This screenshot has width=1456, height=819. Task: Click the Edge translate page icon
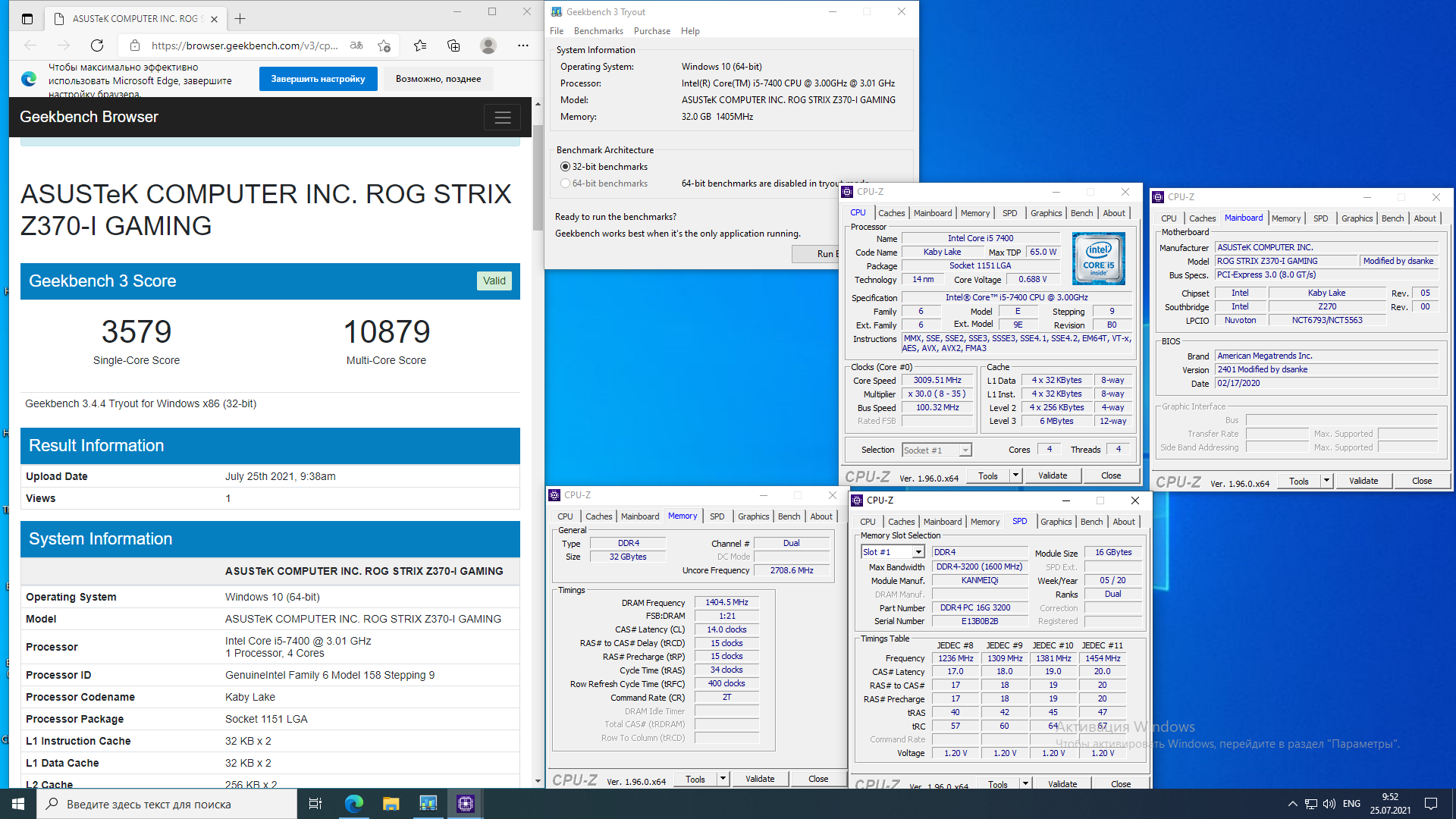point(356,45)
